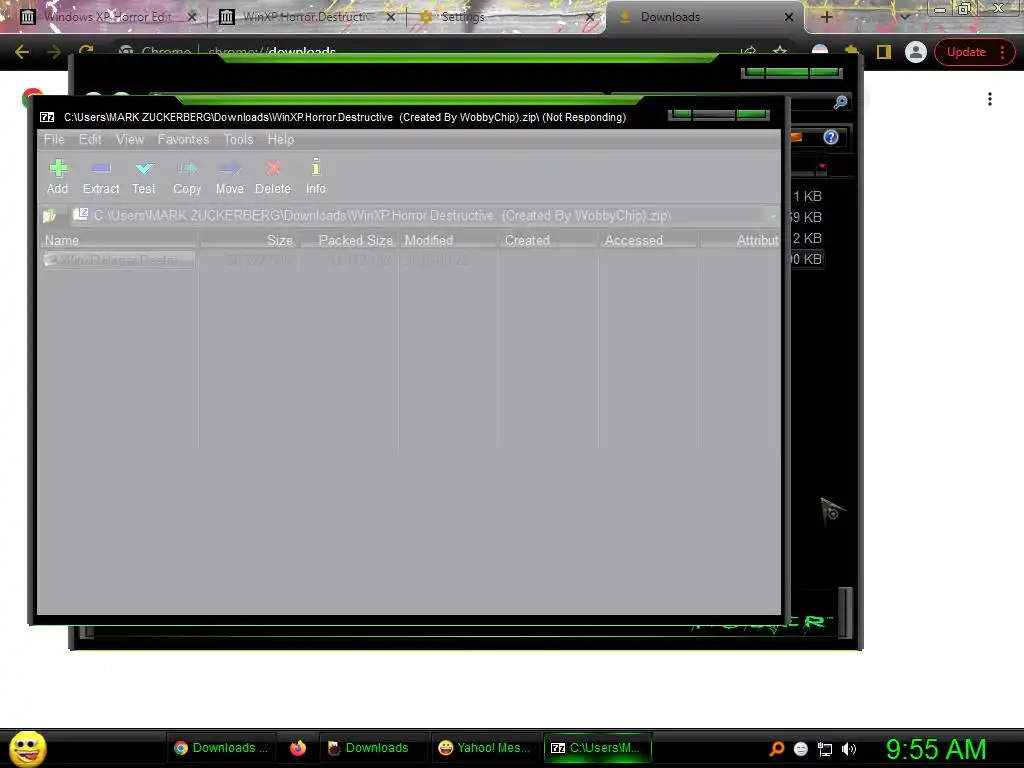Screen dimensions: 1024x768
Task: Click the Add button in 7-Zip toolbar
Action: click(57, 177)
